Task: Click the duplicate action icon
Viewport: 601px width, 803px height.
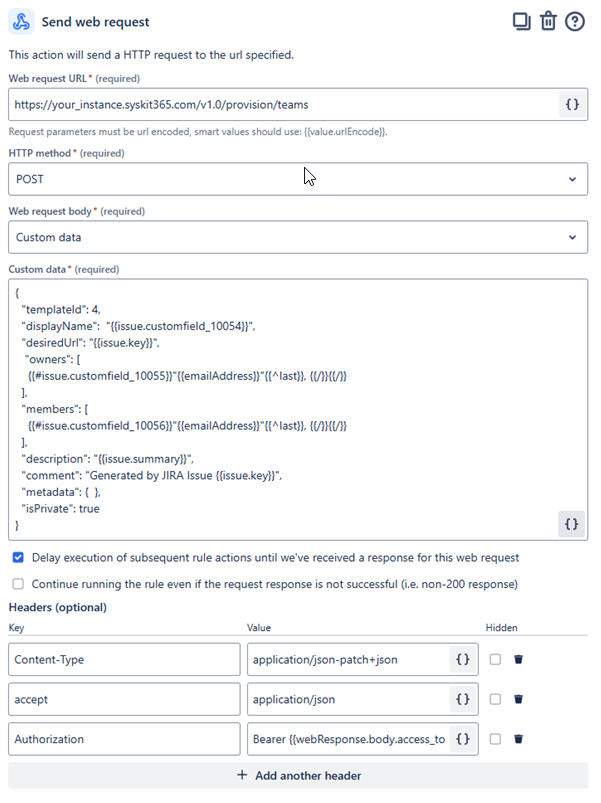Action: tap(521, 21)
